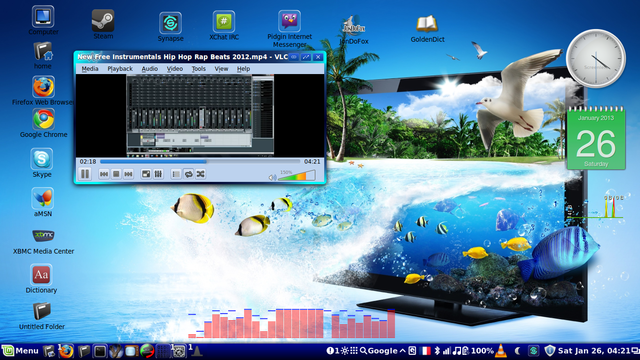The width and height of the screenshot is (640, 360).
Task: Skip to previous track in VLC
Action: [x=104, y=174]
